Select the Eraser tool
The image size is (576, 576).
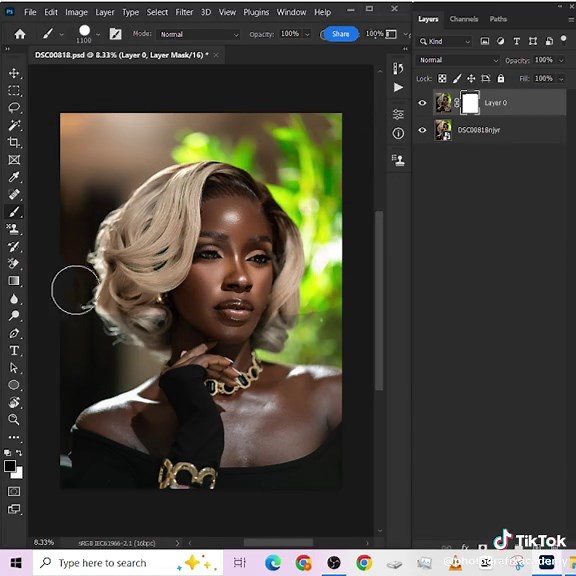(14, 263)
